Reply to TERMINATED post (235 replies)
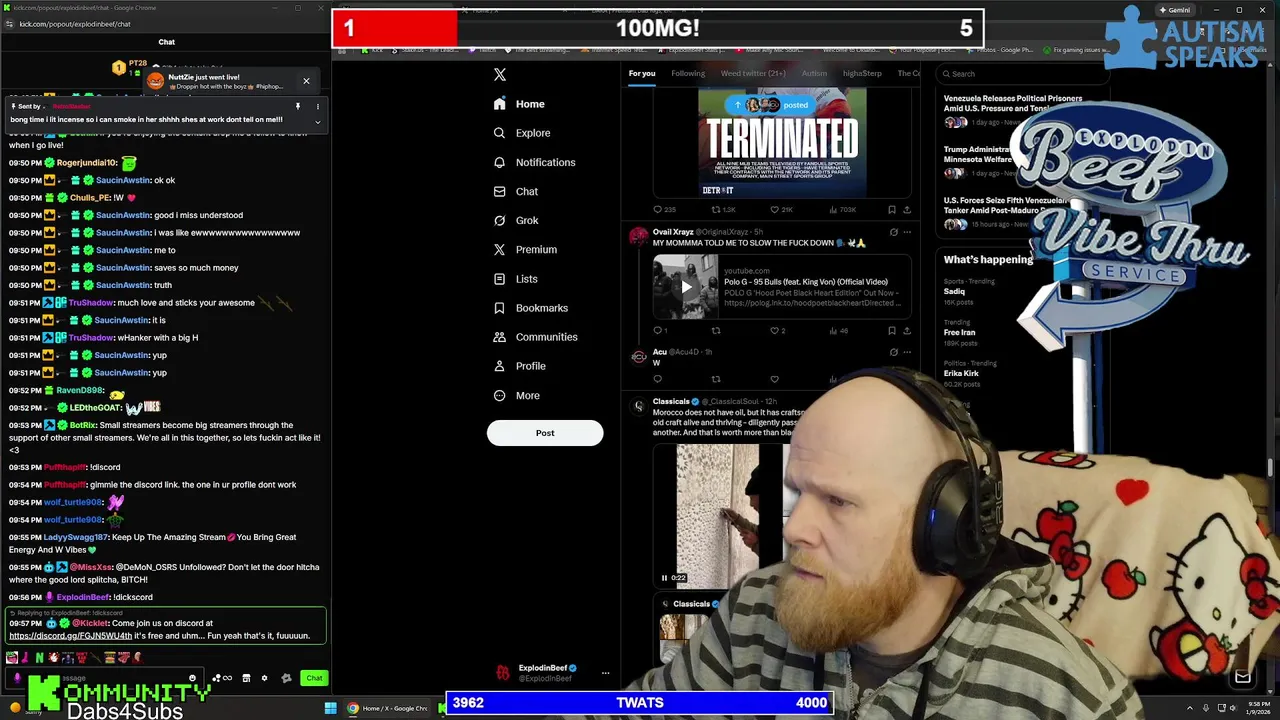Viewport: 1280px width, 720px height. [664, 210]
